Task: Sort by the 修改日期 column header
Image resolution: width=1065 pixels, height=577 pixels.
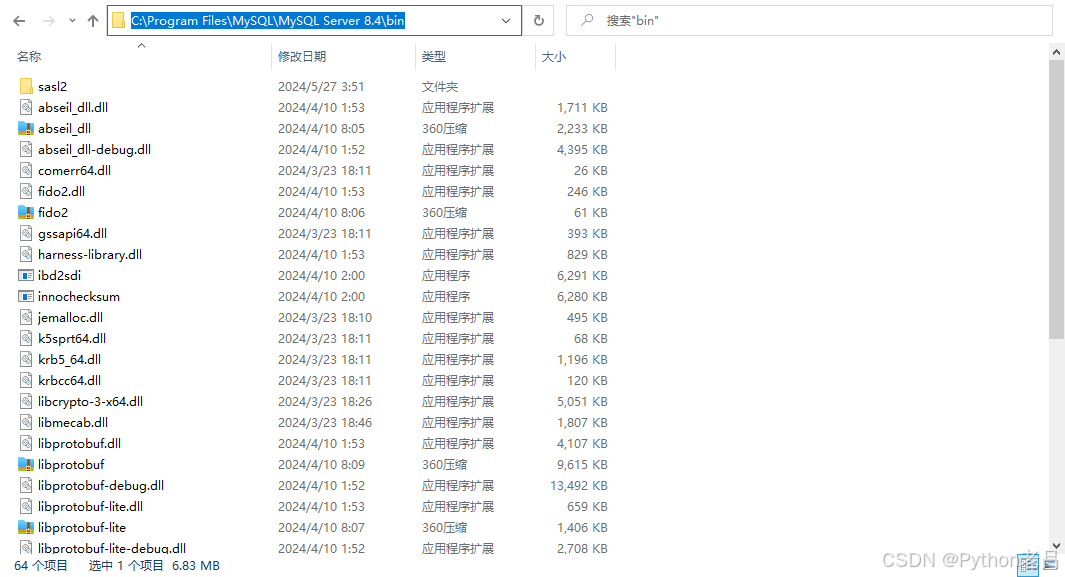Action: point(302,57)
